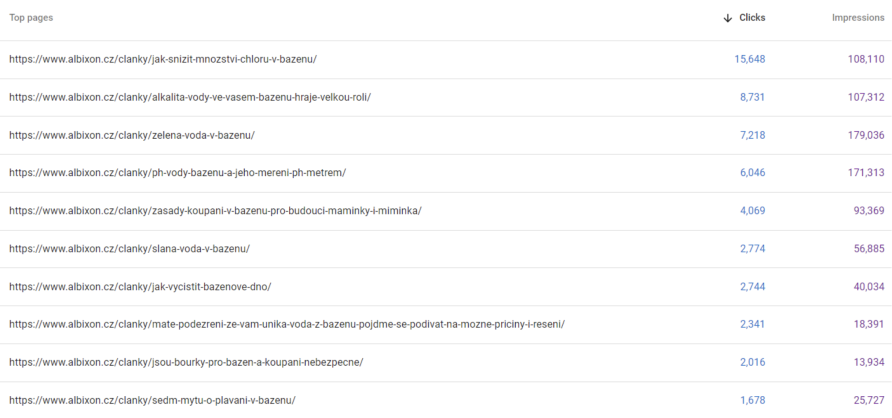Viewport: 892px width, 418px height.
Task: Open the alkalita-vody-ve-vasem-bazenu URL row
Action: [446, 97]
